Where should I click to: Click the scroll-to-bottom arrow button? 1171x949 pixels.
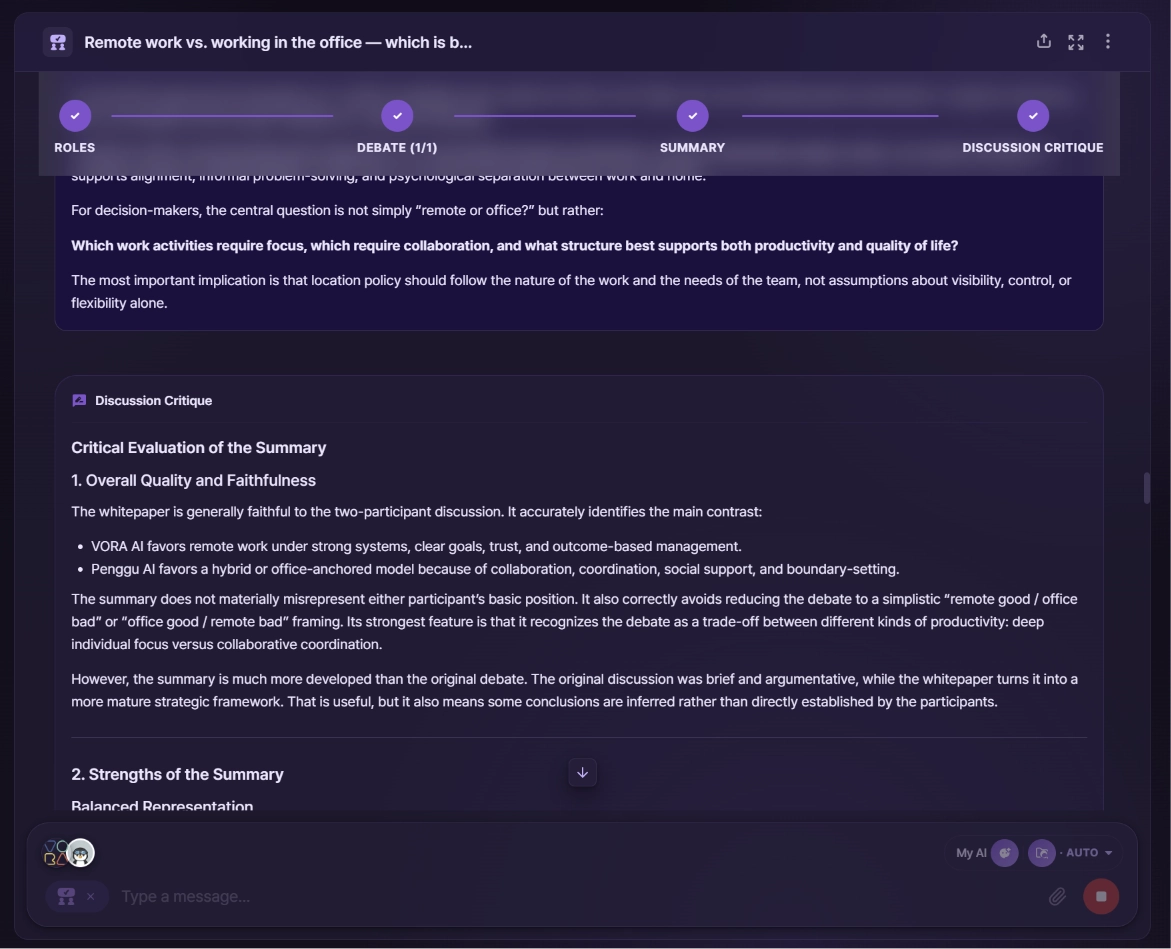583,773
